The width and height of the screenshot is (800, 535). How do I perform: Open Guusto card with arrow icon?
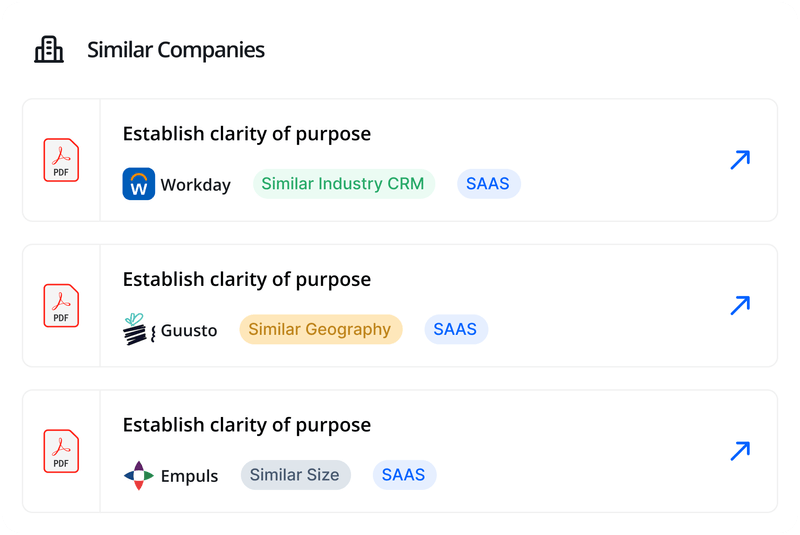tap(740, 305)
